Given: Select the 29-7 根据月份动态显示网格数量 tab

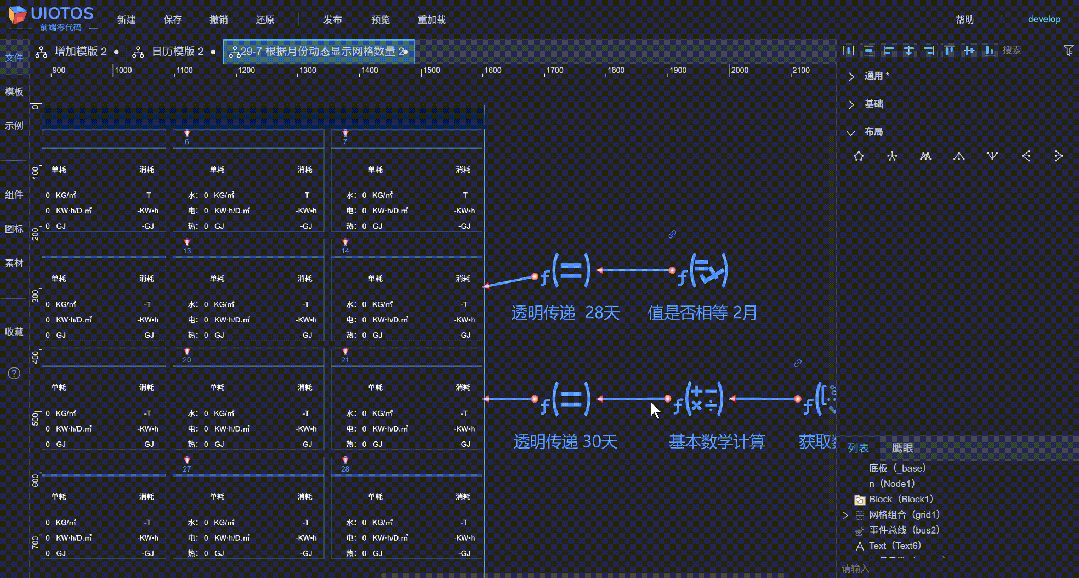Looking at the screenshot, I should pos(319,51).
